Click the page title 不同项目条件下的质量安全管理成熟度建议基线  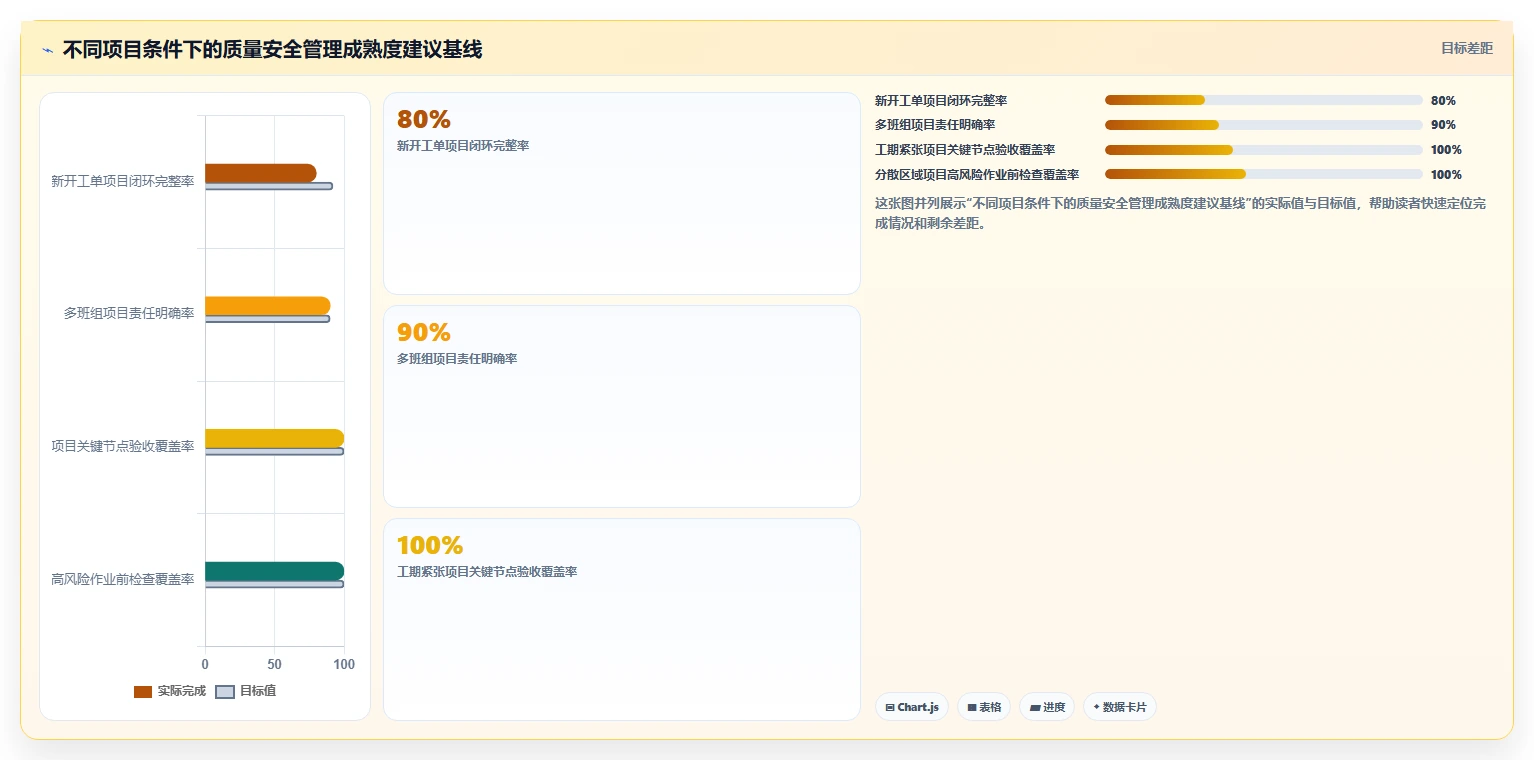click(272, 49)
